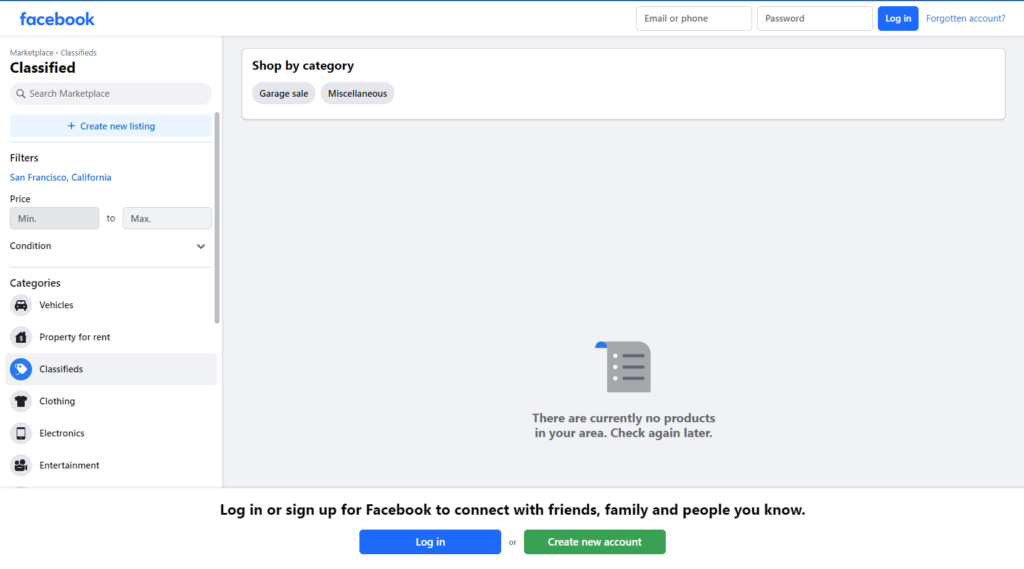Focus the Min. price field

coord(54,218)
